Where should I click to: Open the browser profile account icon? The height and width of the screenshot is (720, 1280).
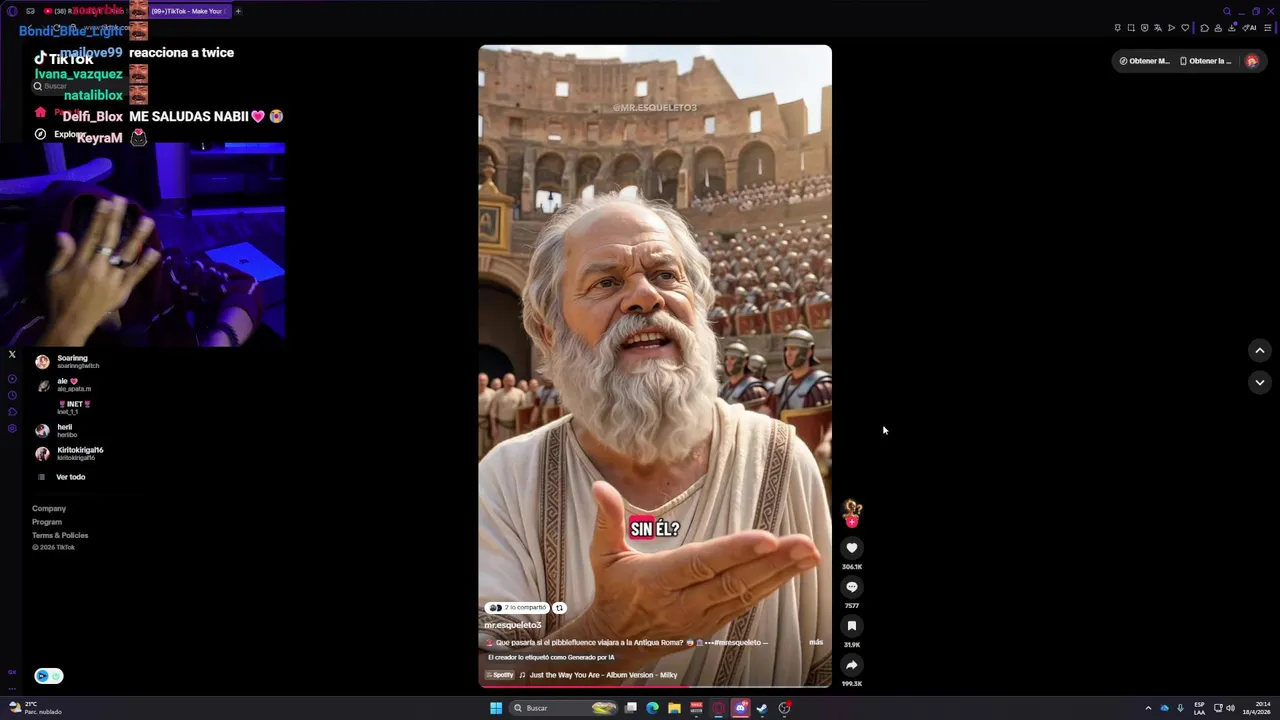click(1218, 28)
